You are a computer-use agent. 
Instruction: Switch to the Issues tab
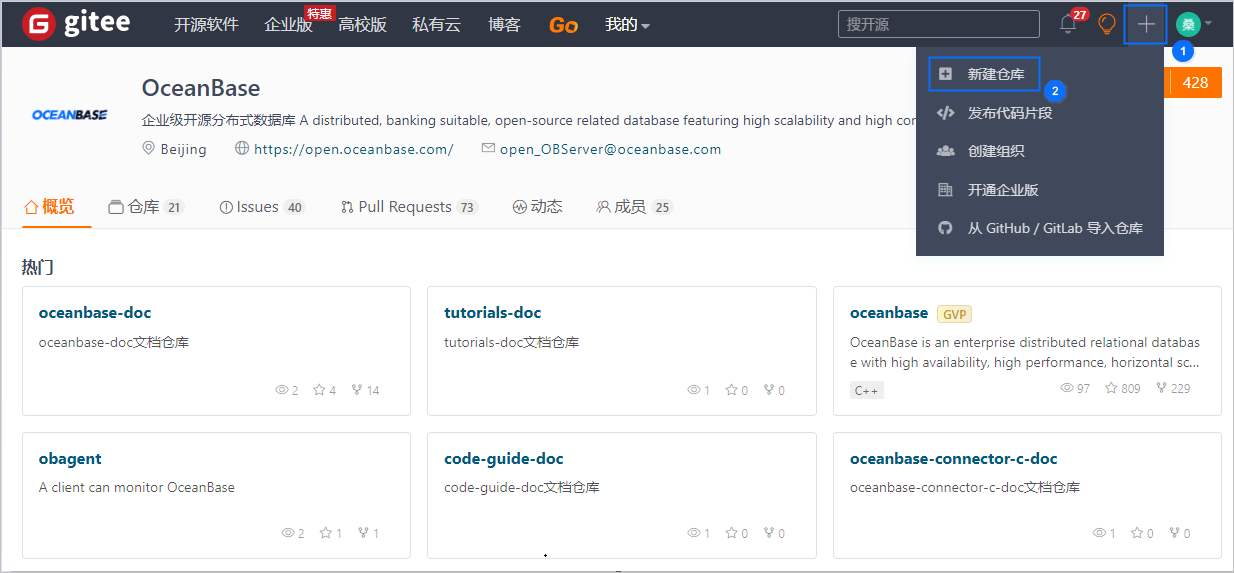262,207
